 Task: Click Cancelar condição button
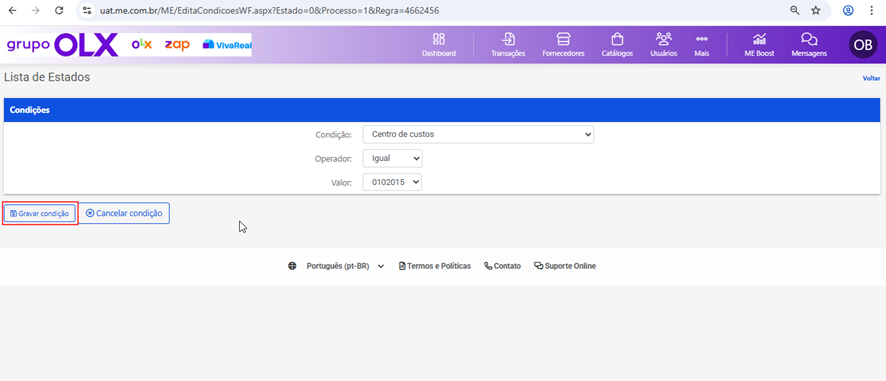(124, 213)
